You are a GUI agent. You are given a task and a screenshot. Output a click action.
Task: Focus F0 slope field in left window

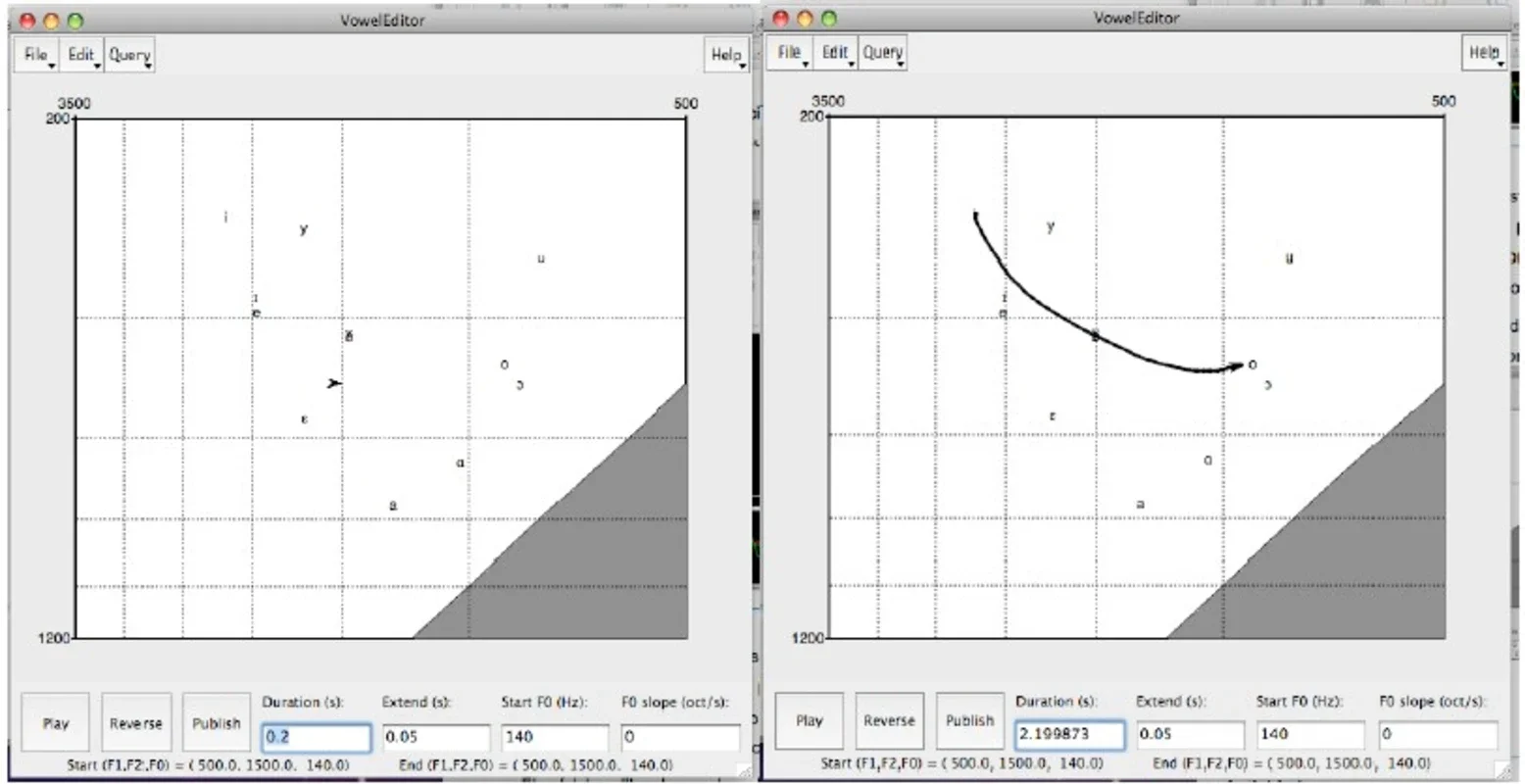(x=680, y=737)
